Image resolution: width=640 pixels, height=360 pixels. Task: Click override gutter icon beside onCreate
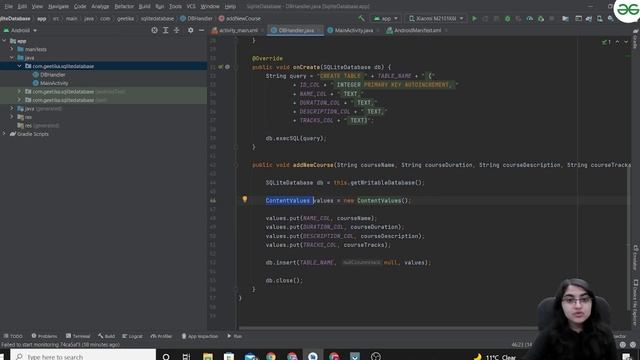click(221, 67)
